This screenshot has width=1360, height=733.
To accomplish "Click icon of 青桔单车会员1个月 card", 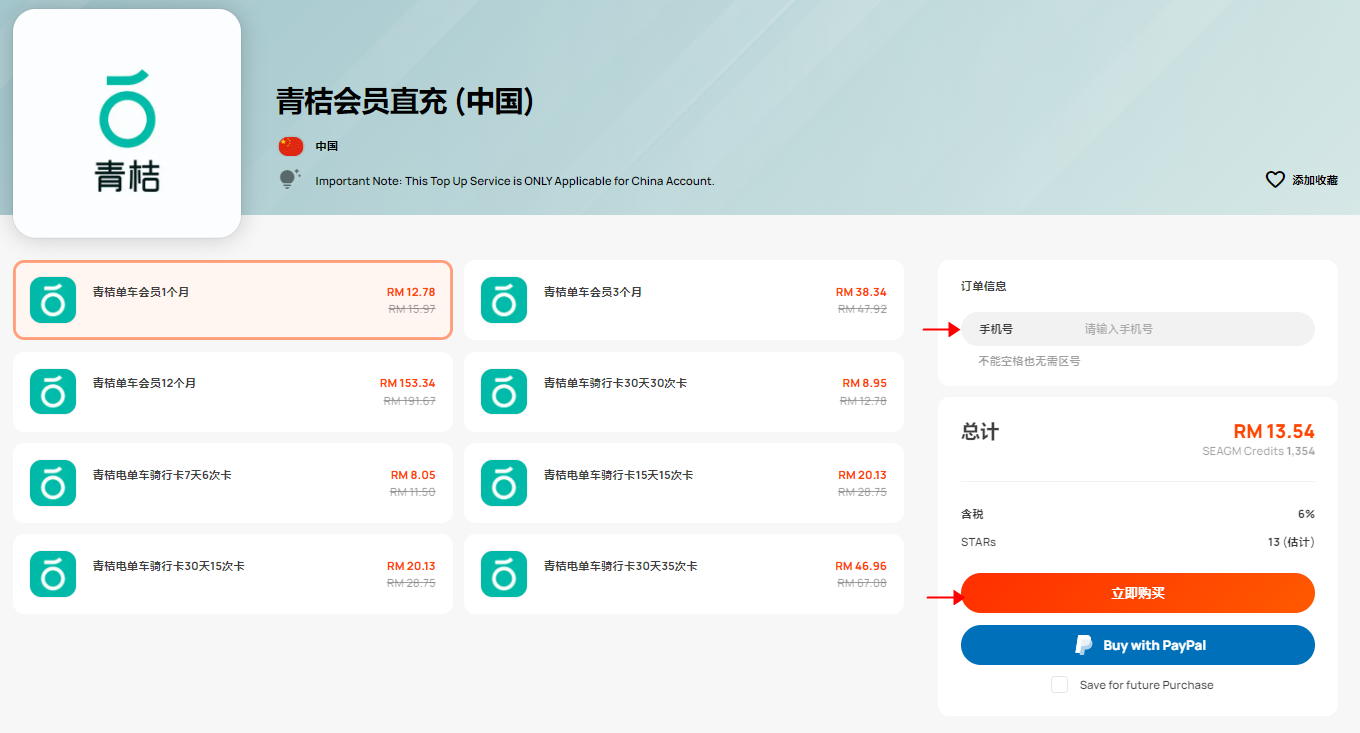I will 53,300.
